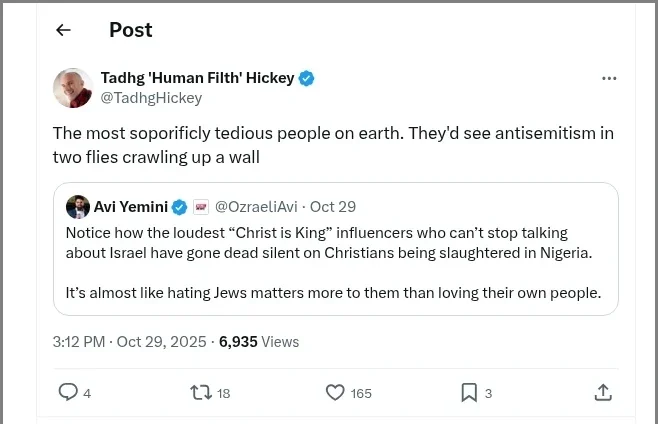The width and height of the screenshot is (658, 424).
Task: Click the share upload icon
Action: coord(603,392)
